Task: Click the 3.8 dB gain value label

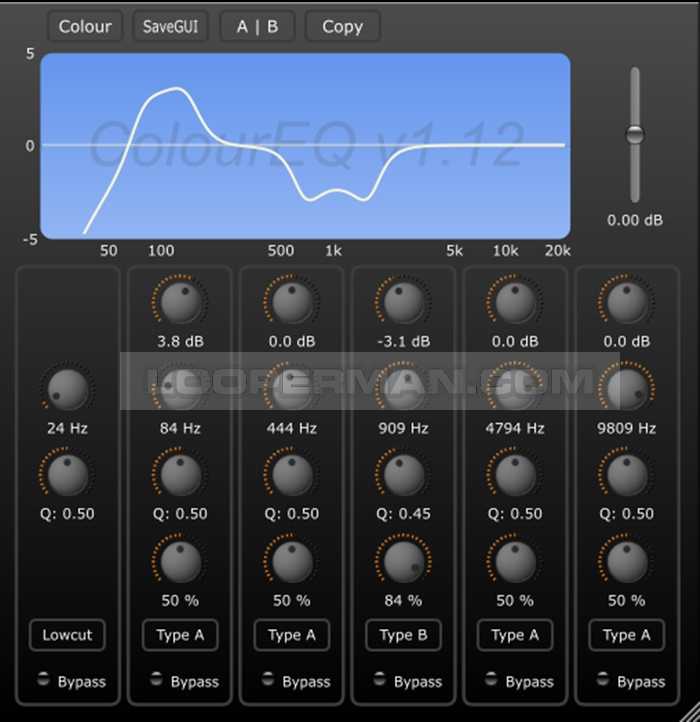Action: click(180, 342)
